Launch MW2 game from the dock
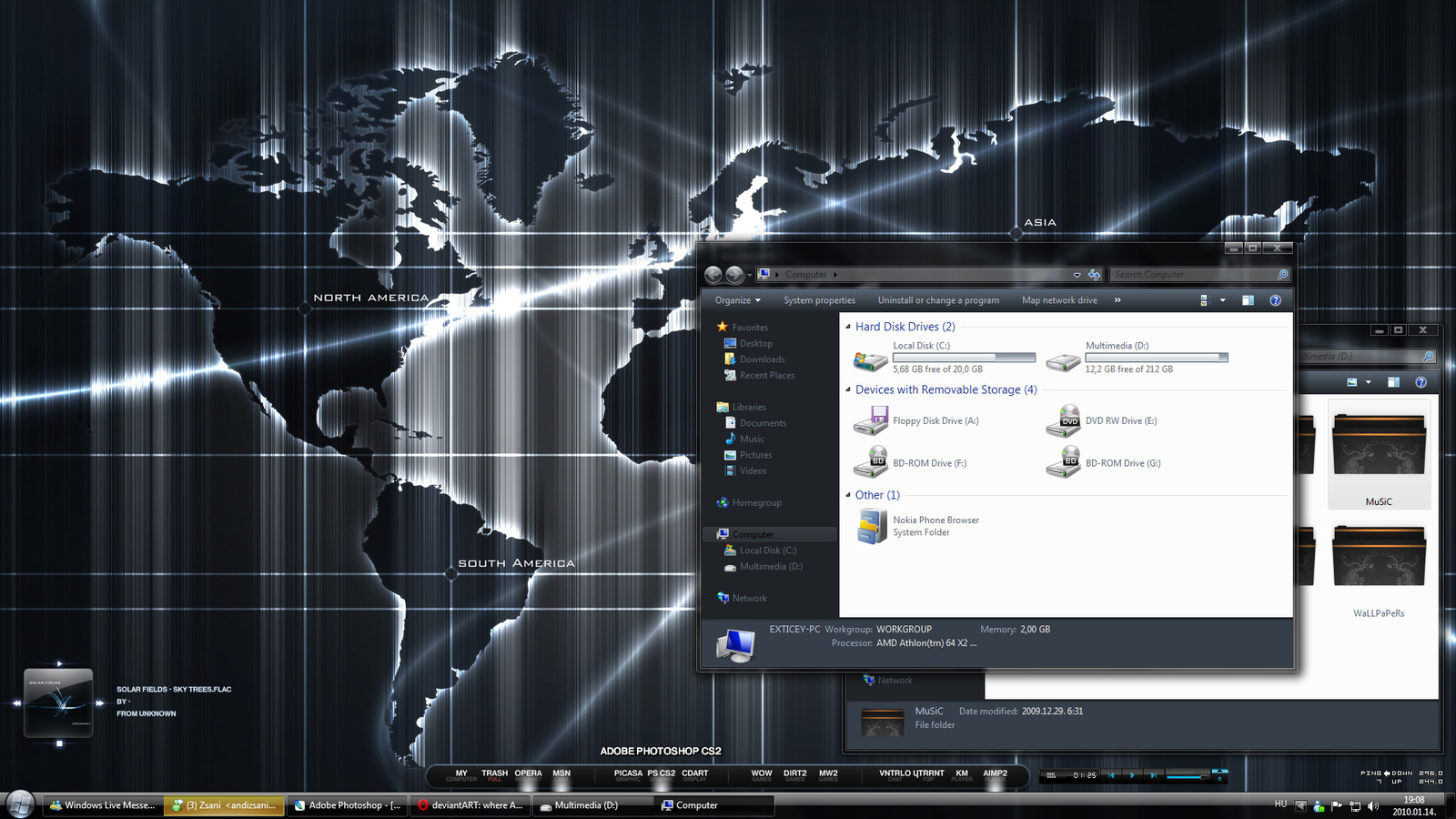The width and height of the screenshot is (1456, 819). click(828, 775)
